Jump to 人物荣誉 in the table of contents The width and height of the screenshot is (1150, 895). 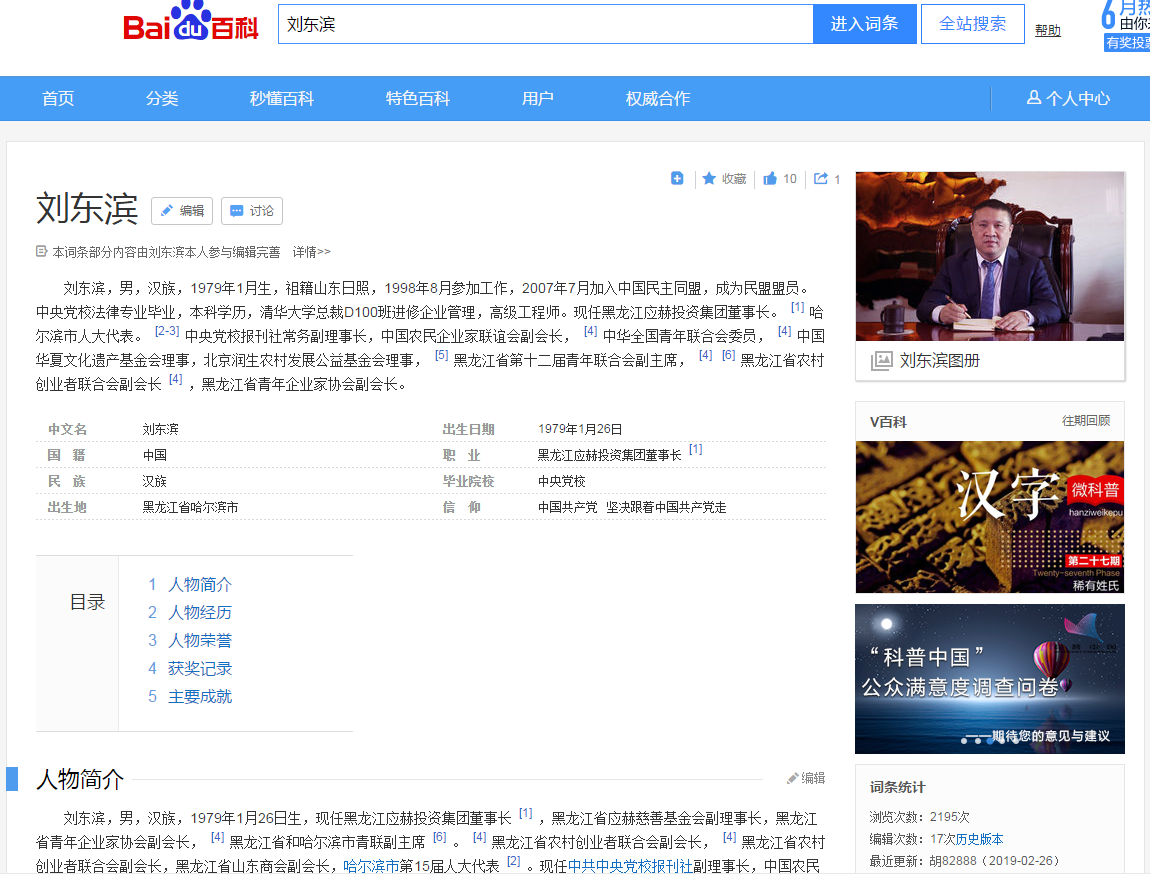pos(199,640)
